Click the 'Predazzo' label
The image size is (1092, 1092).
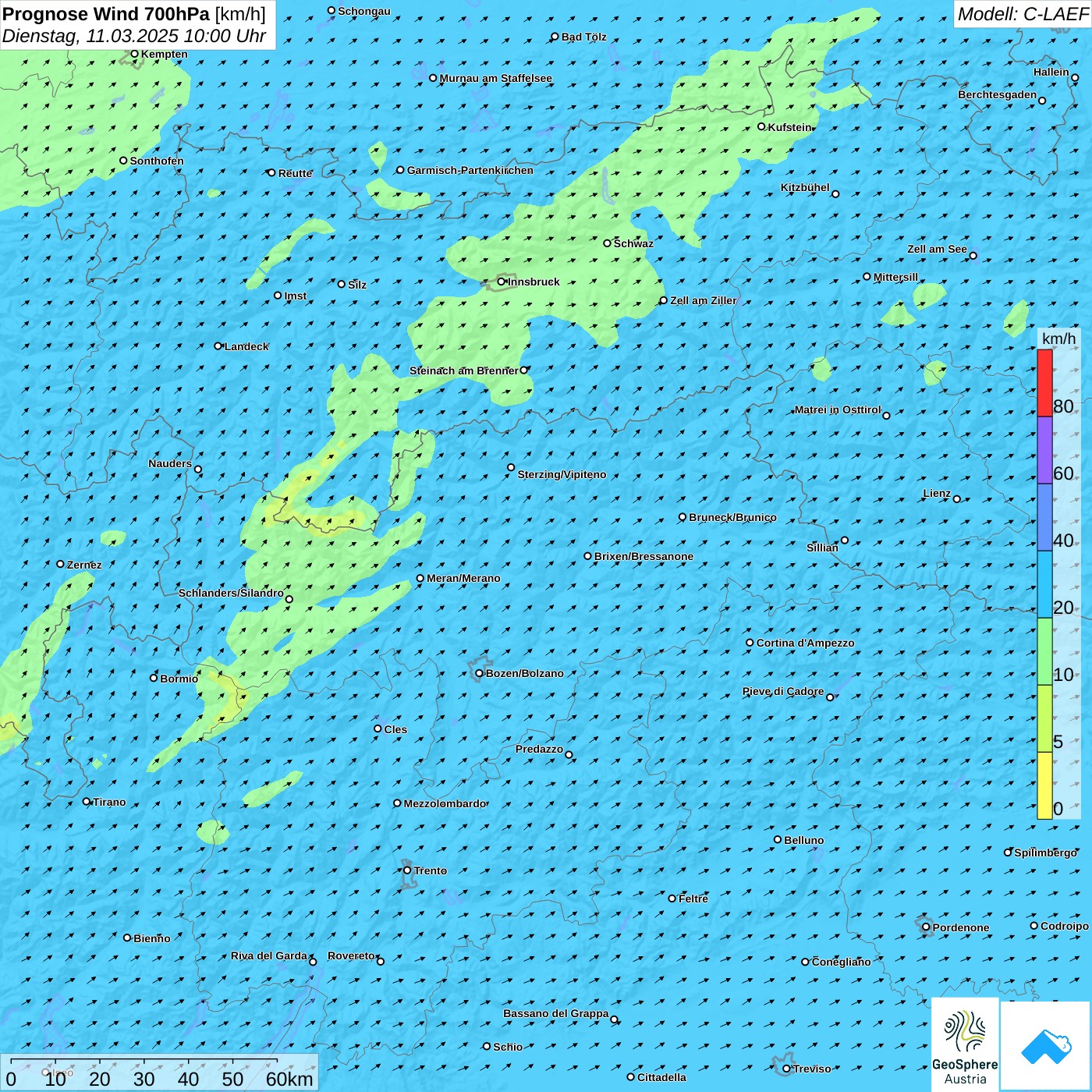click(x=539, y=749)
